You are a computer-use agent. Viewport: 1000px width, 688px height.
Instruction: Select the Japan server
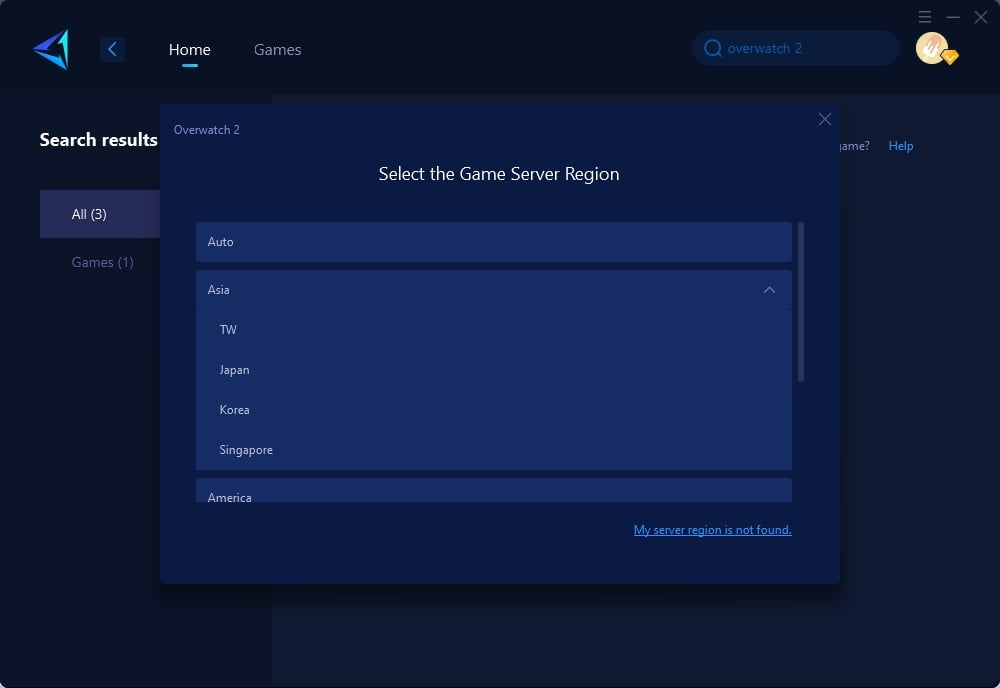pyautogui.click(x=494, y=370)
